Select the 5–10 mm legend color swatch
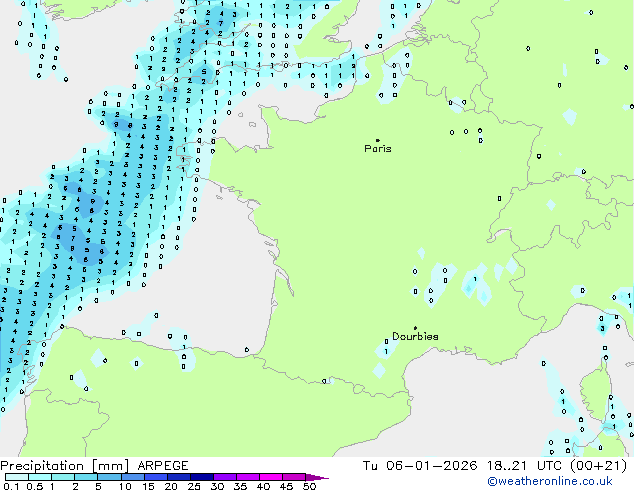Screen dimensions: 634x490 109,477
